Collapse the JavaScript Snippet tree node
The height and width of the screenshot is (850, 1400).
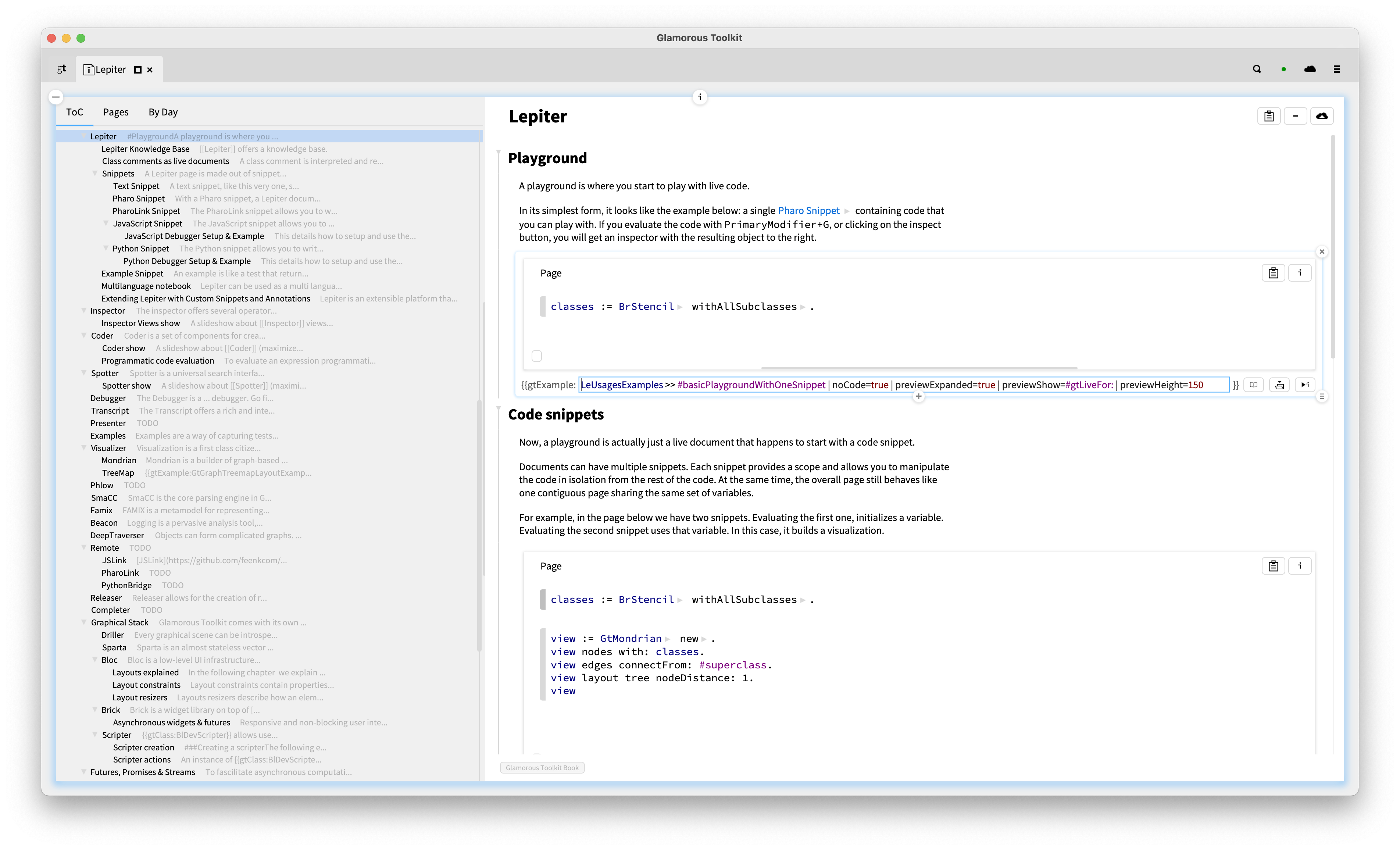106,223
